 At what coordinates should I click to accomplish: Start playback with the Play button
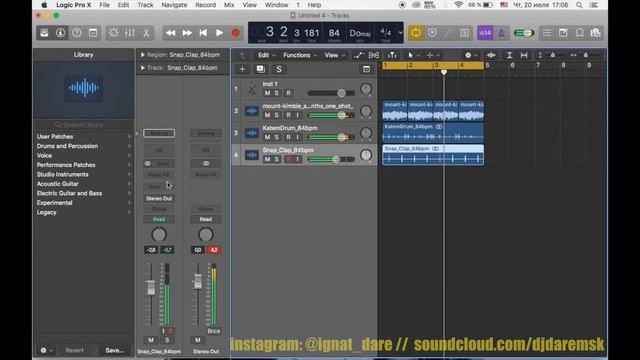[219, 33]
